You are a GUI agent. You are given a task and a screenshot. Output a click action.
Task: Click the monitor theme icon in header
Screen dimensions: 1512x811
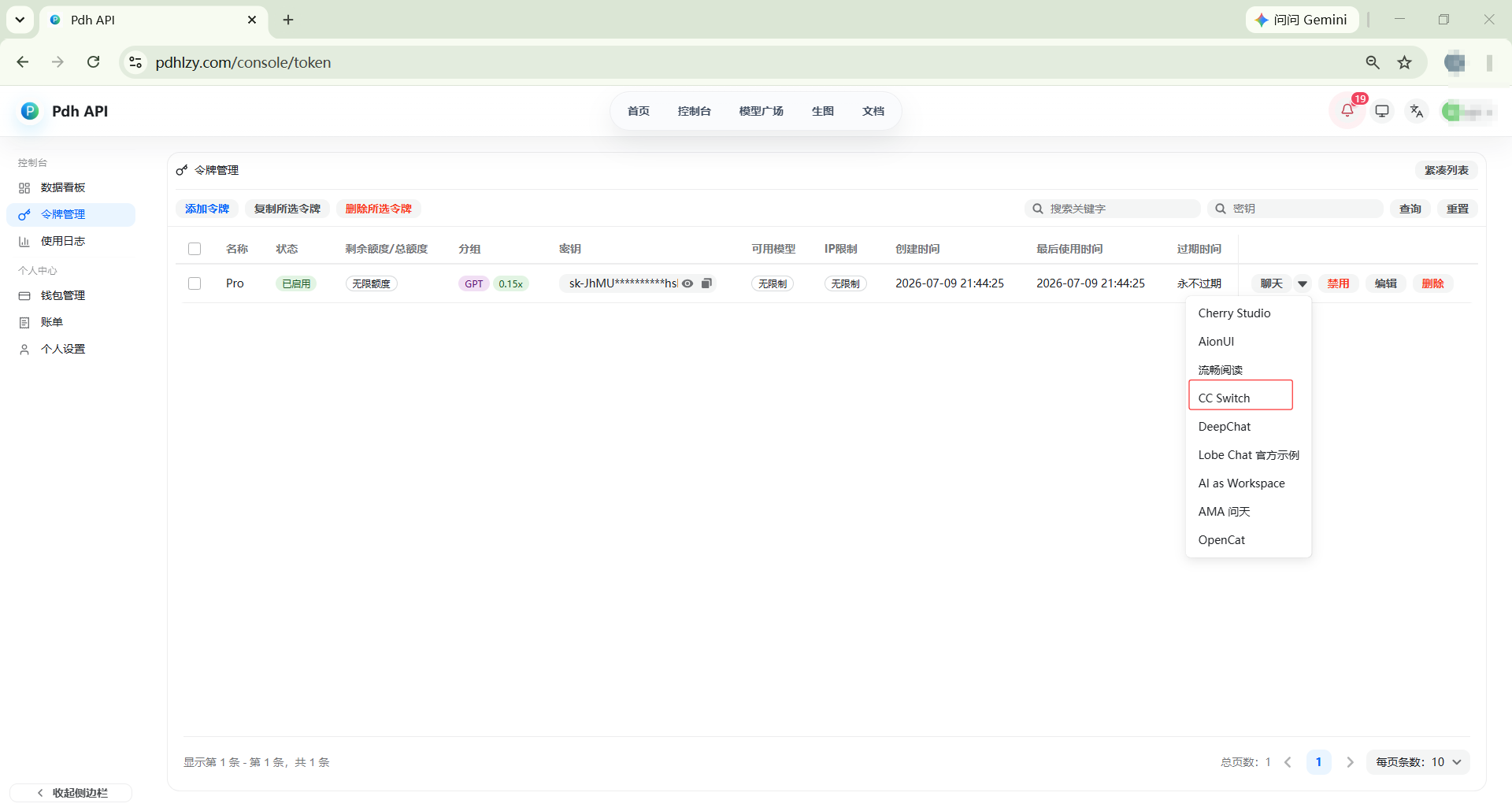[1382, 111]
